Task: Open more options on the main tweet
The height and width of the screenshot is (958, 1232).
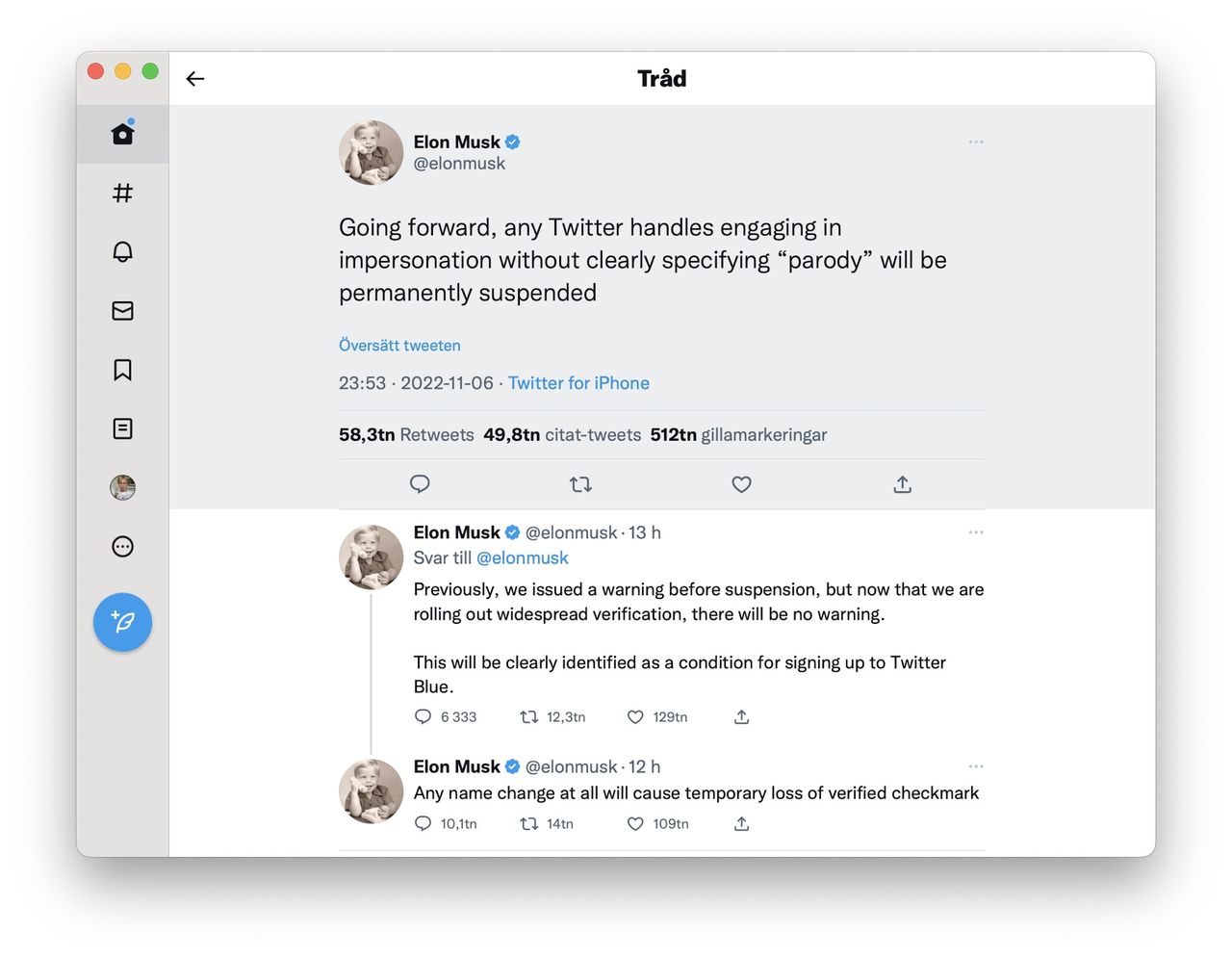Action: [x=976, y=142]
